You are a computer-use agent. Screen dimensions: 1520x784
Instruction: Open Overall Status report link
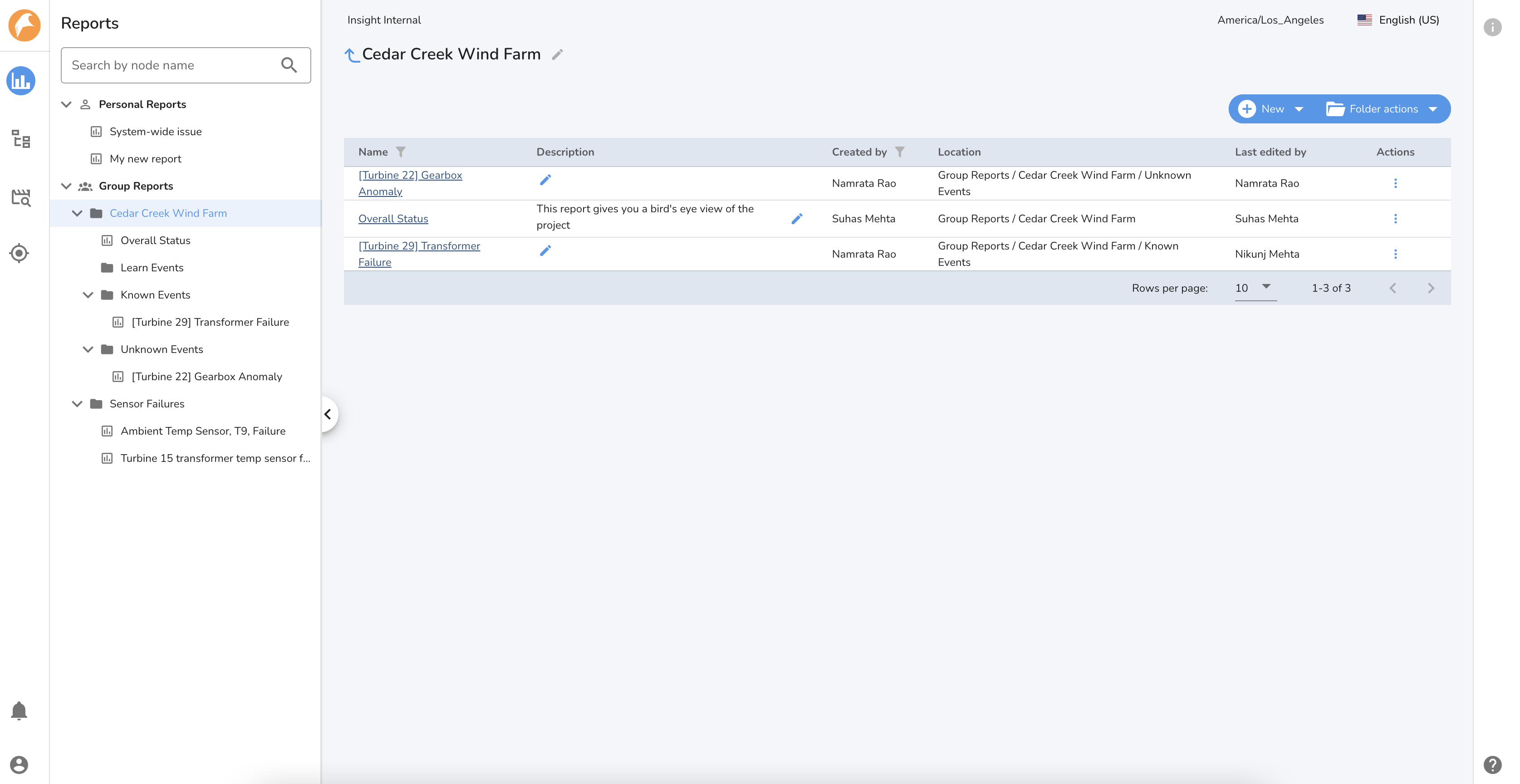[393, 219]
